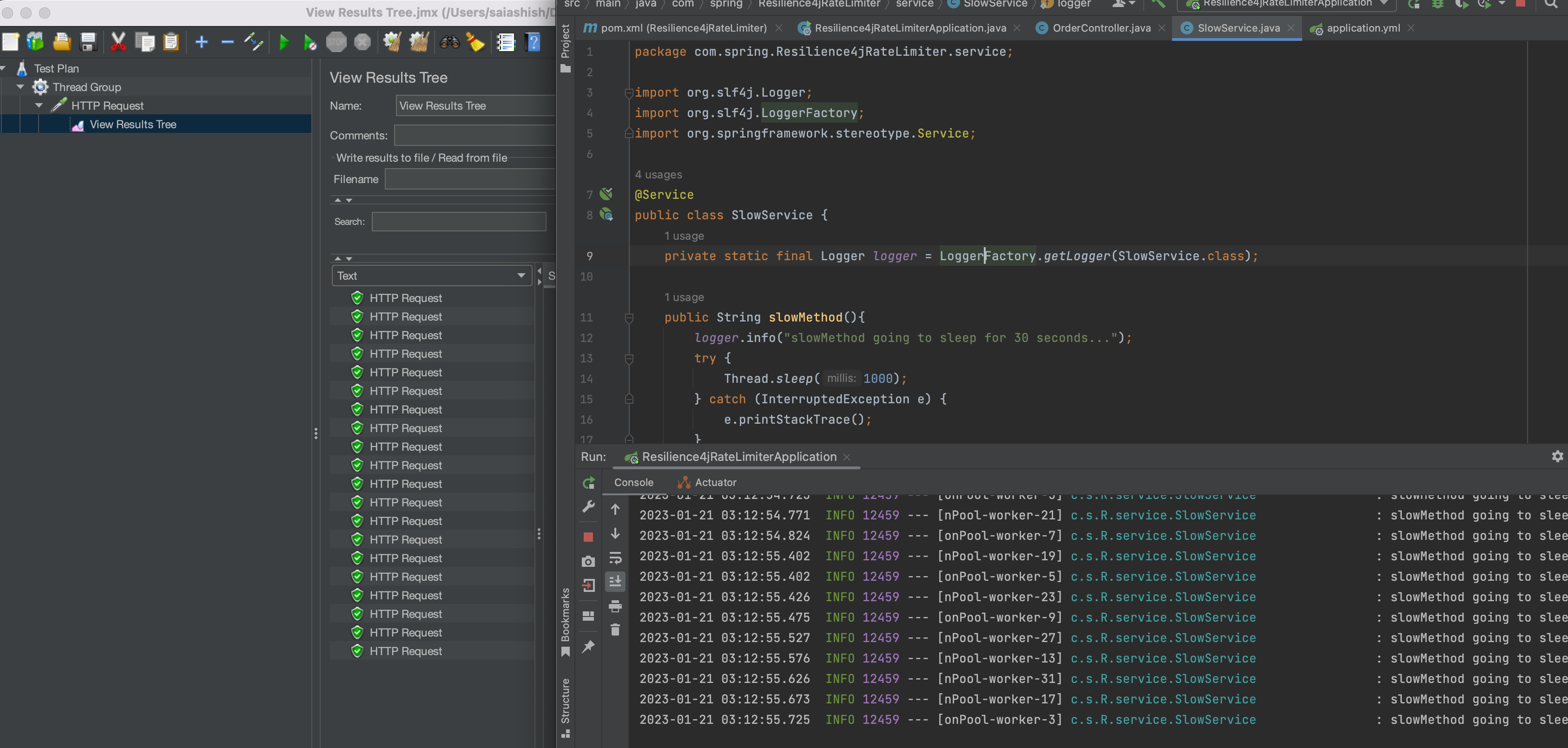Viewport: 1568px width, 748px height.
Task: Cut the selected element with the scissors icon
Action: pyautogui.click(x=118, y=42)
